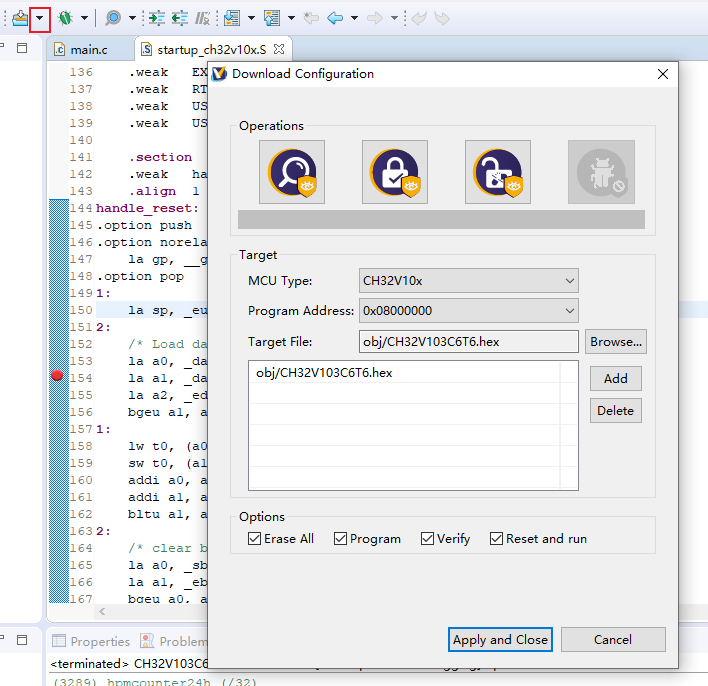Click the locked padlock protect operation icon
This screenshot has width=708, height=686.
[394, 172]
